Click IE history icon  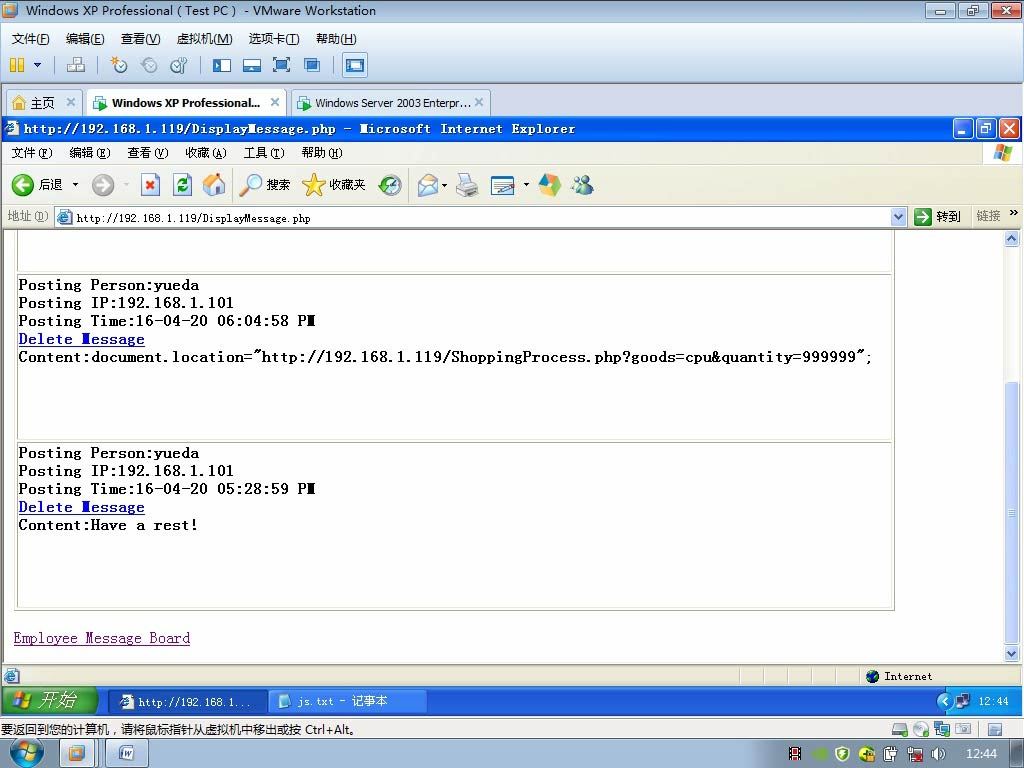click(390, 185)
